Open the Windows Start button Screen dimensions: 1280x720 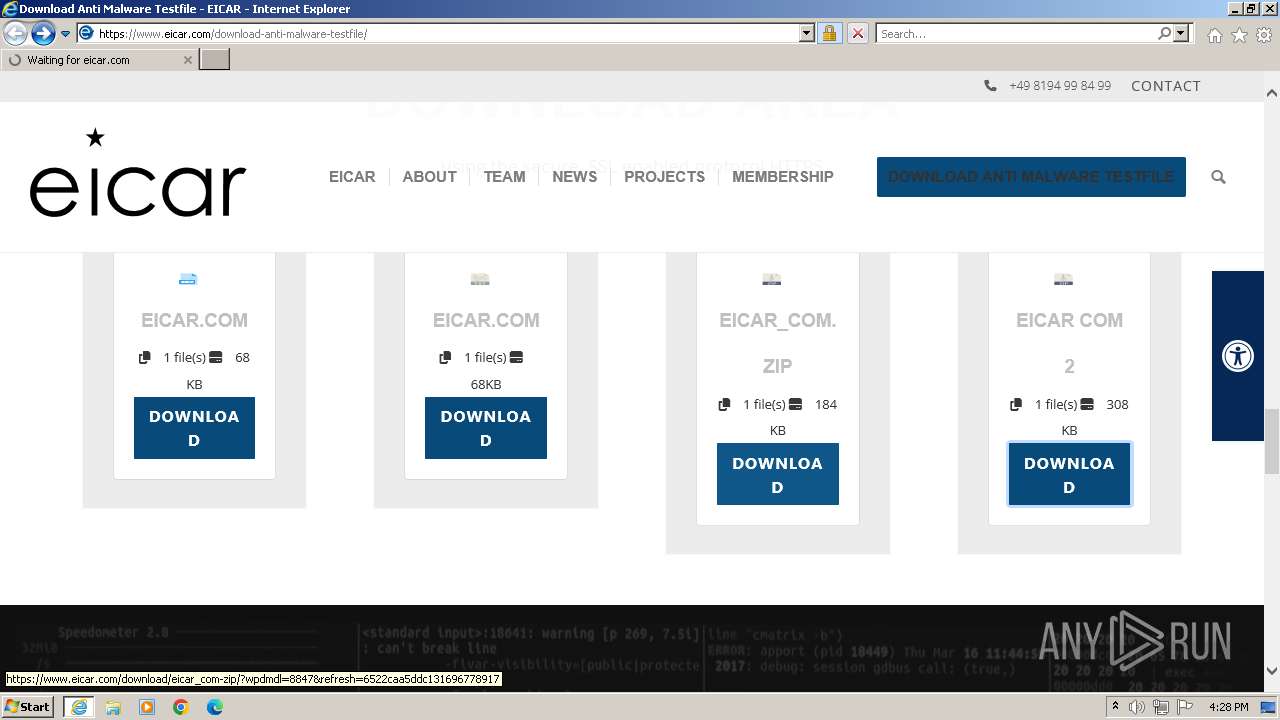pos(28,707)
